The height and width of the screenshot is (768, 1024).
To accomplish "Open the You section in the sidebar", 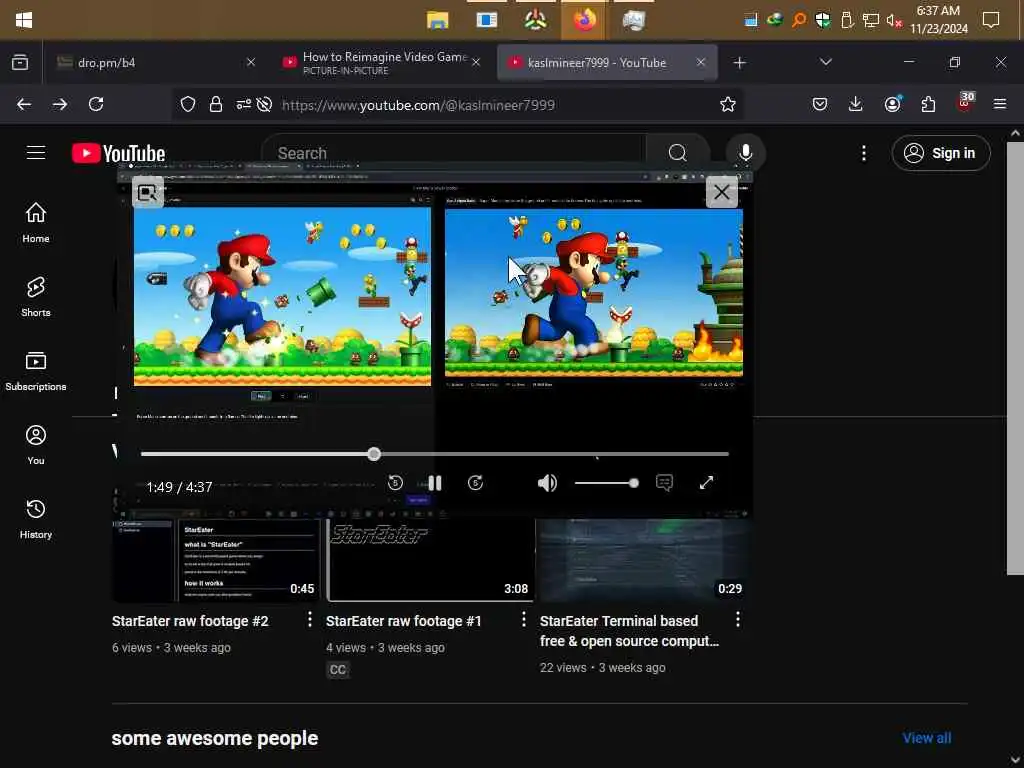I will tap(36, 445).
